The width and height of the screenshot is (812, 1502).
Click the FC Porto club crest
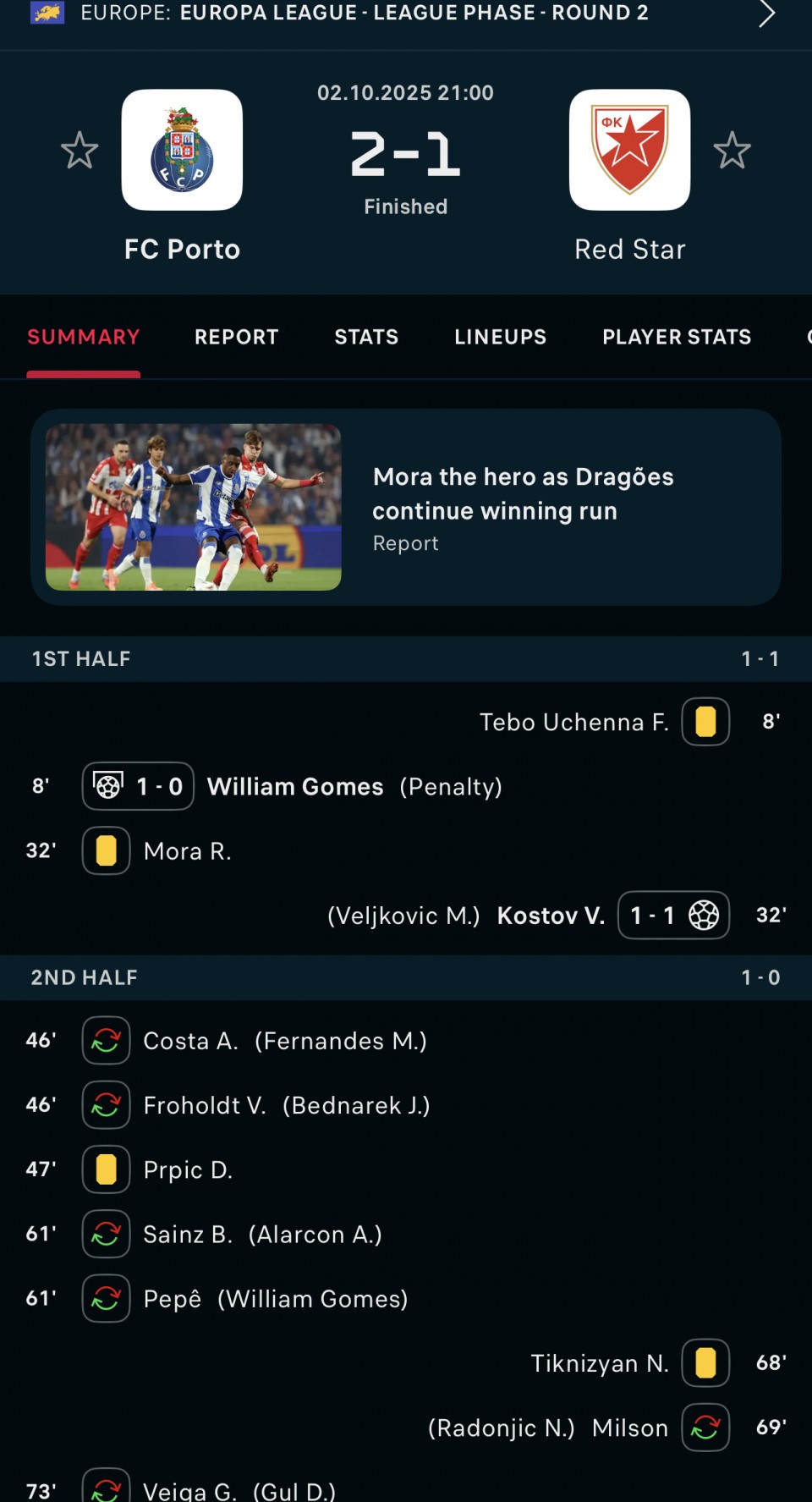[182, 150]
